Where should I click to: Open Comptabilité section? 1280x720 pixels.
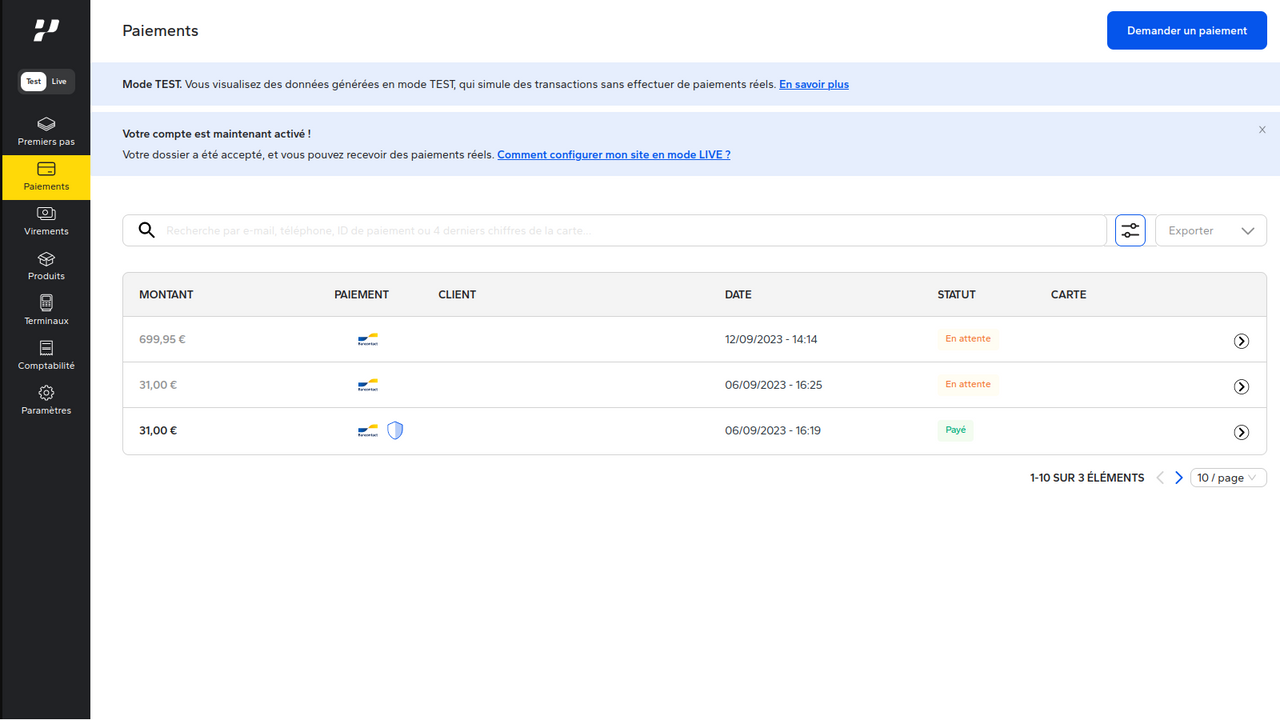click(x=46, y=356)
